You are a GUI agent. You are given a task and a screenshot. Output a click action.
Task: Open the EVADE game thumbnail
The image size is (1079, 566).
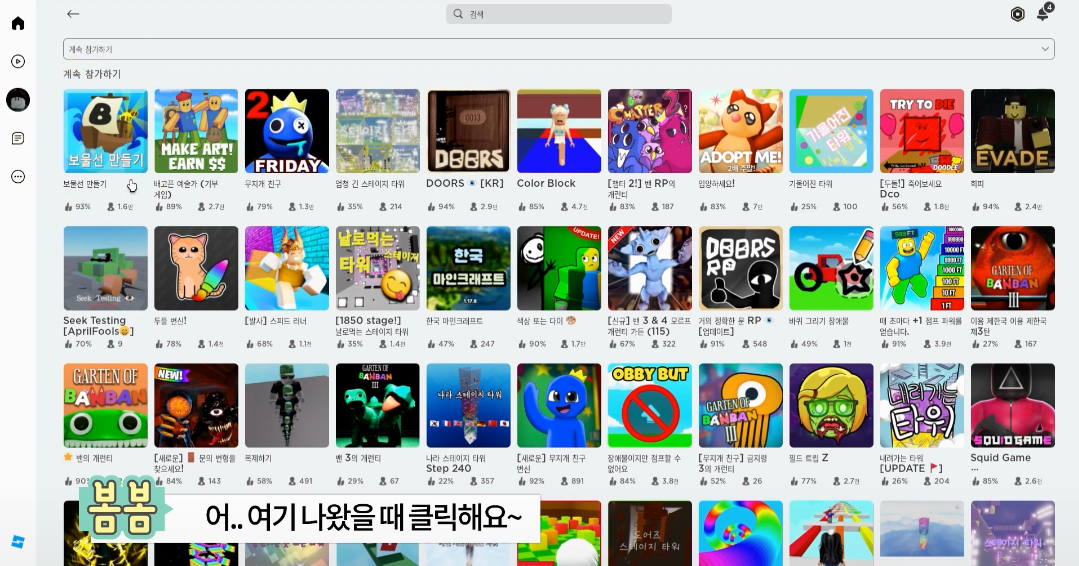(x=1013, y=131)
